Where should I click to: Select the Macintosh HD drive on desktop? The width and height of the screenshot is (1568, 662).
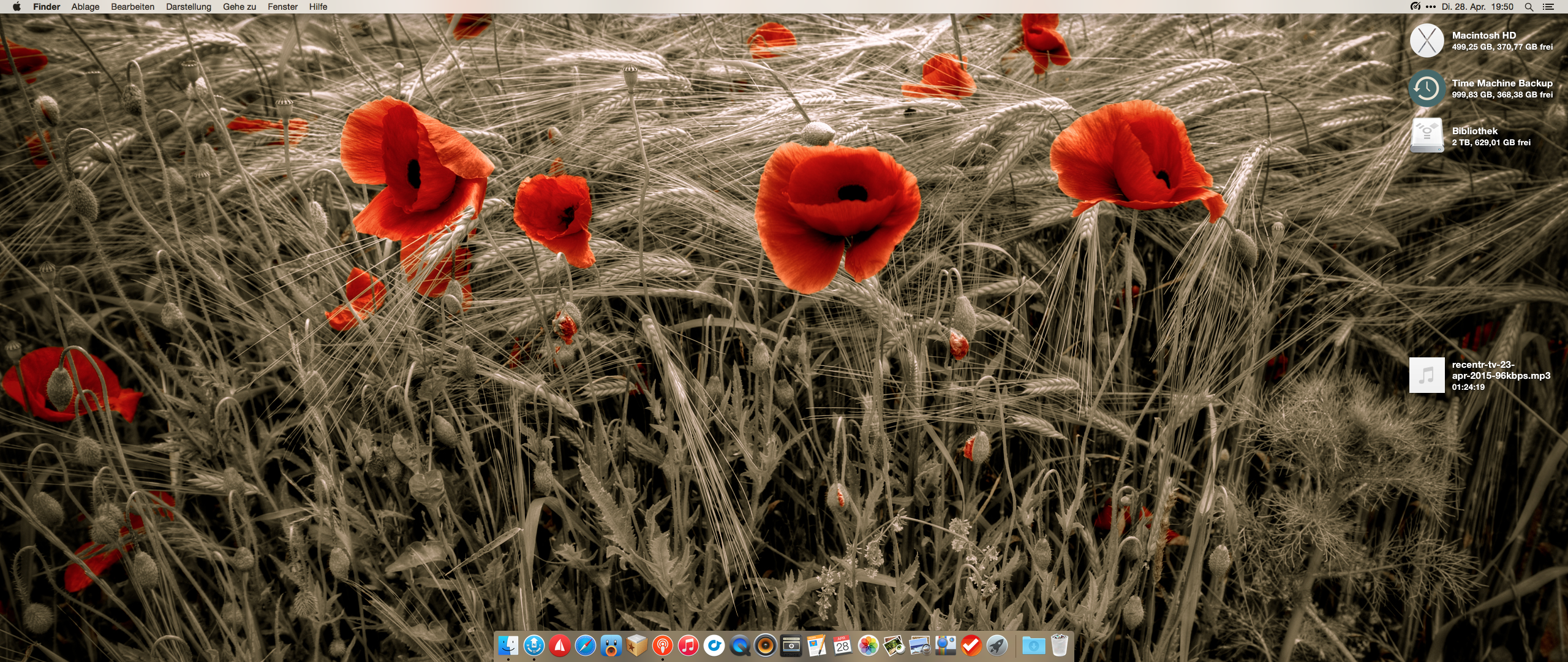(x=1427, y=40)
